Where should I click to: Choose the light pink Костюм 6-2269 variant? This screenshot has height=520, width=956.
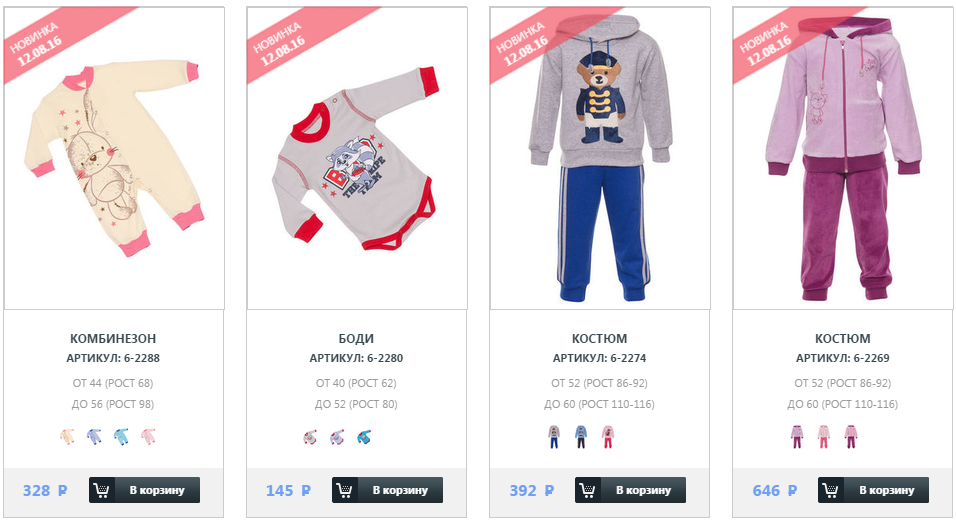(824, 437)
